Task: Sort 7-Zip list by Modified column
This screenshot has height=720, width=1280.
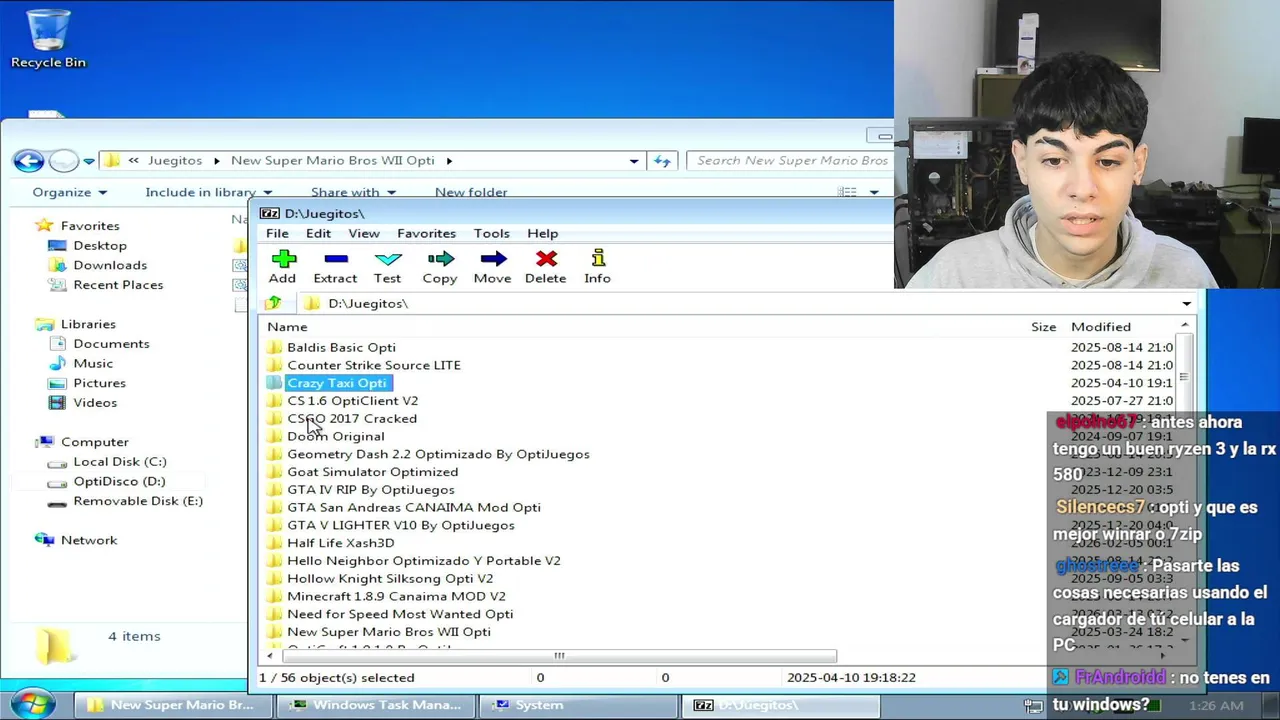Action: (1101, 327)
